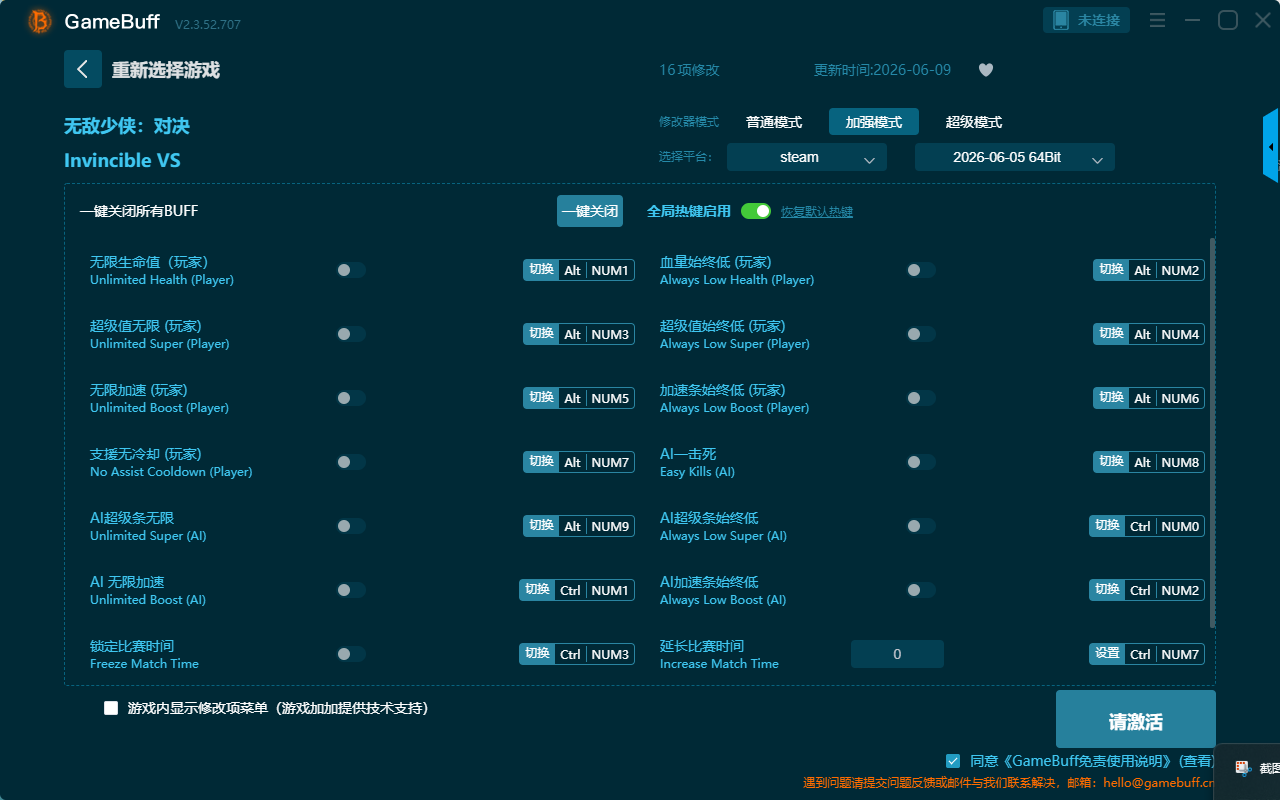Toggle Always Low Boost (Player) switch
Screen dimensions: 1280x800
click(x=921, y=398)
